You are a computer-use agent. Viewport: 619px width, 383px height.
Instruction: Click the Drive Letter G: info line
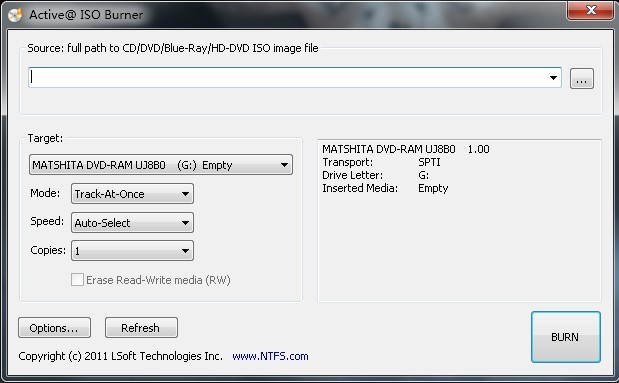click(375, 175)
